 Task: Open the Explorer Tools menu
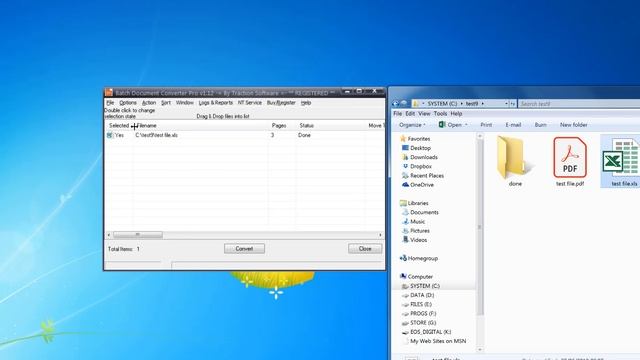tap(440, 114)
